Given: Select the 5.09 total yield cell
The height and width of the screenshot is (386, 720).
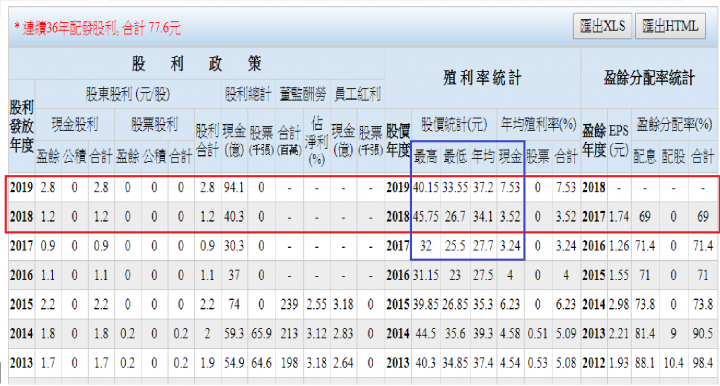Looking at the screenshot, I should coord(566,334).
